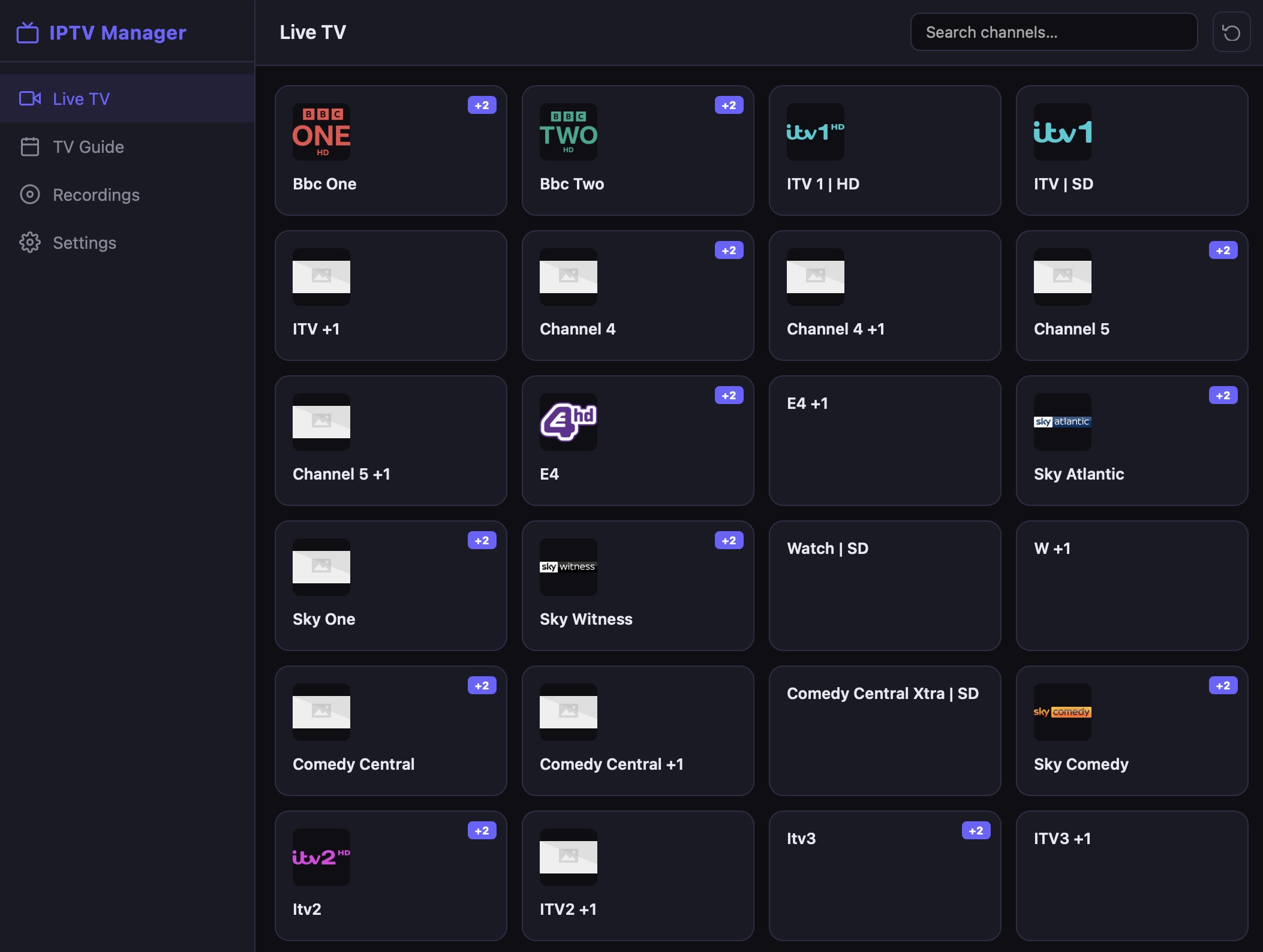Click the "ITV | SD" channel name
The height and width of the screenshot is (952, 1263).
click(x=1064, y=184)
